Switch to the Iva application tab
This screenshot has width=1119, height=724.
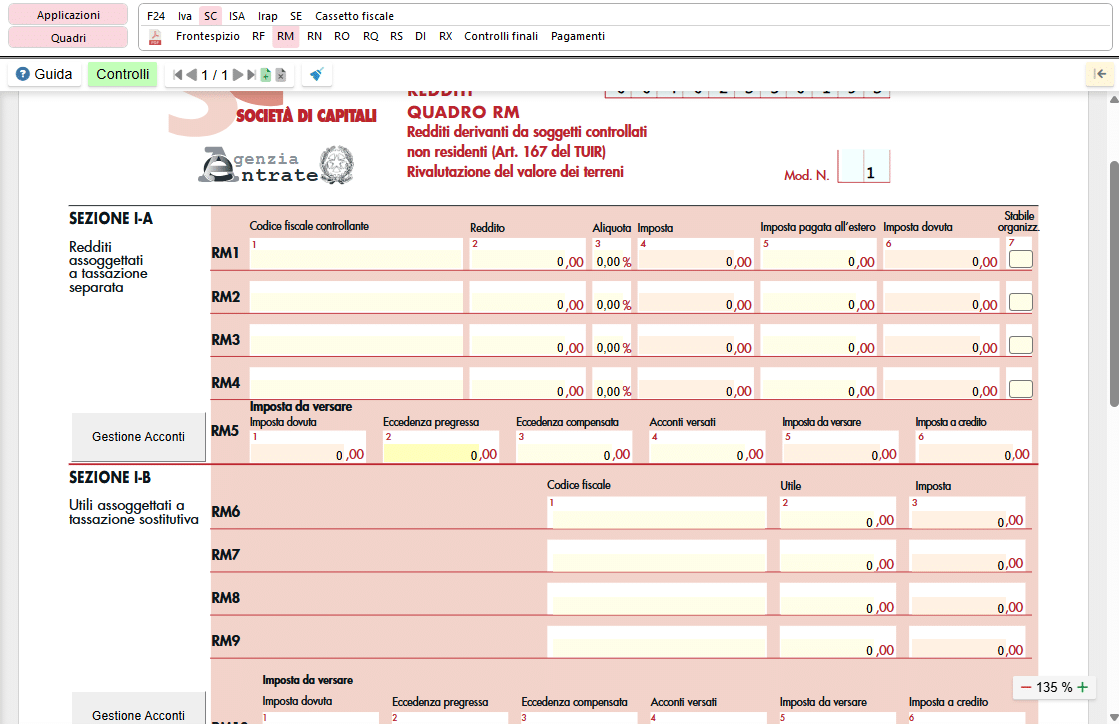pos(185,16)
